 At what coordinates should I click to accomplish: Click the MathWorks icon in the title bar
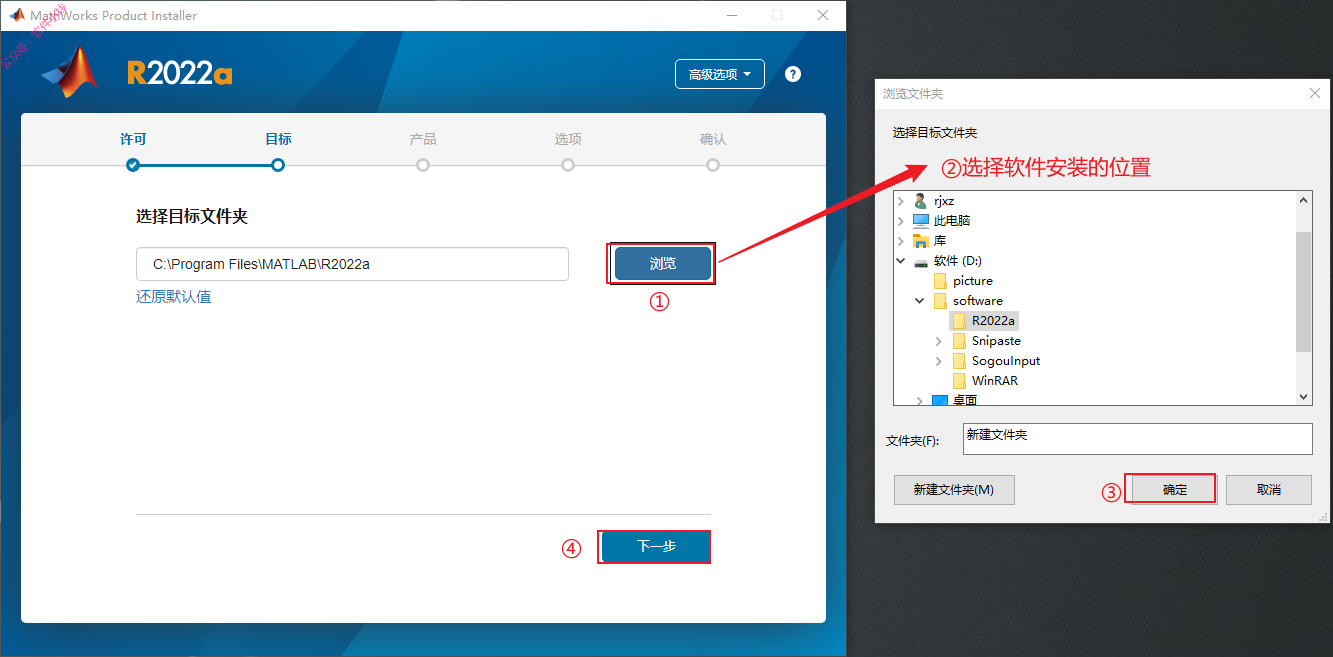pos(17,15)
